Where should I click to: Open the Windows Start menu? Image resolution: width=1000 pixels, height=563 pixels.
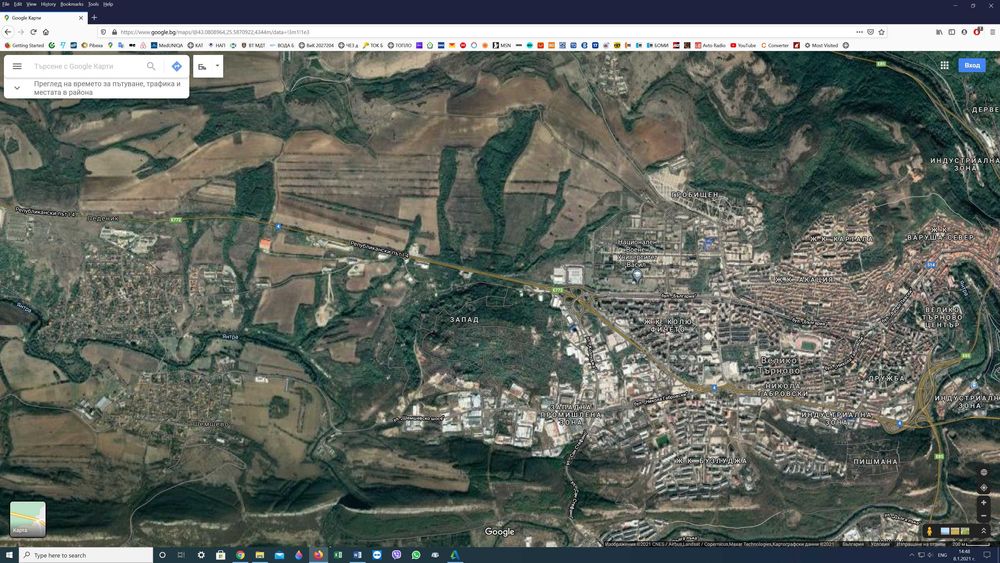9,555
